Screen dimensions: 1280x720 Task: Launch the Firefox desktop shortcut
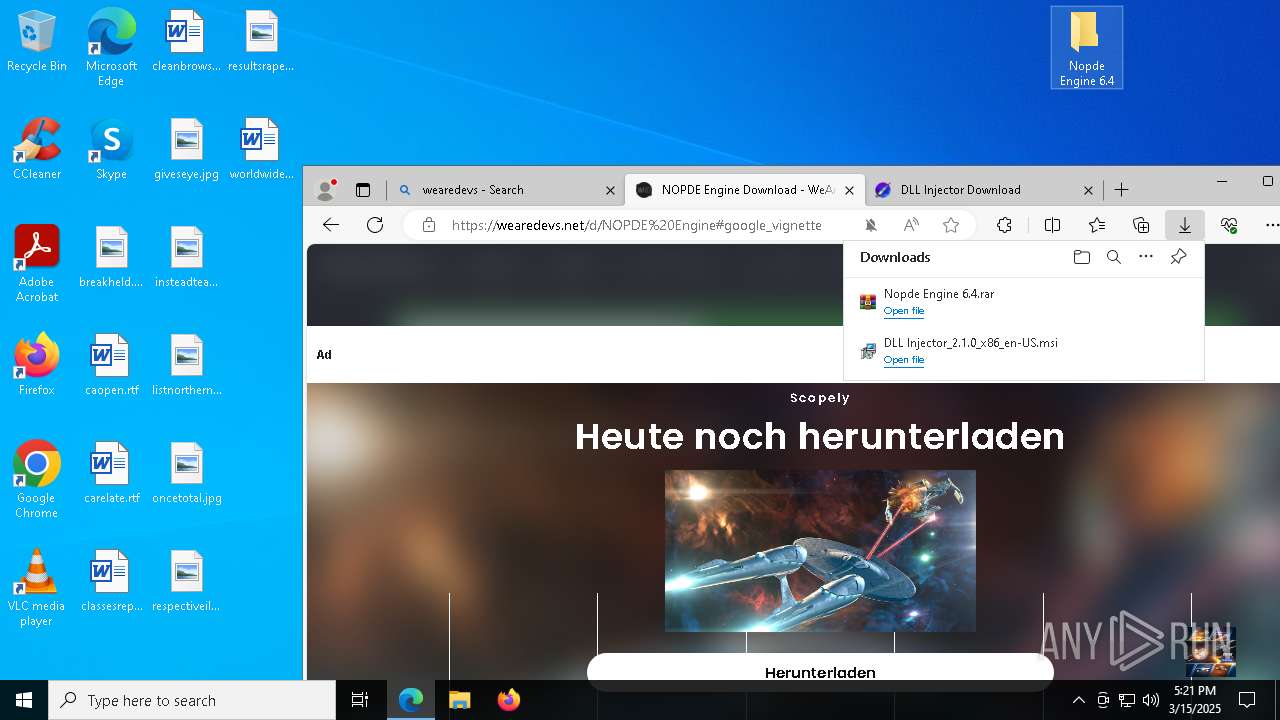click(x=37, y=366)
